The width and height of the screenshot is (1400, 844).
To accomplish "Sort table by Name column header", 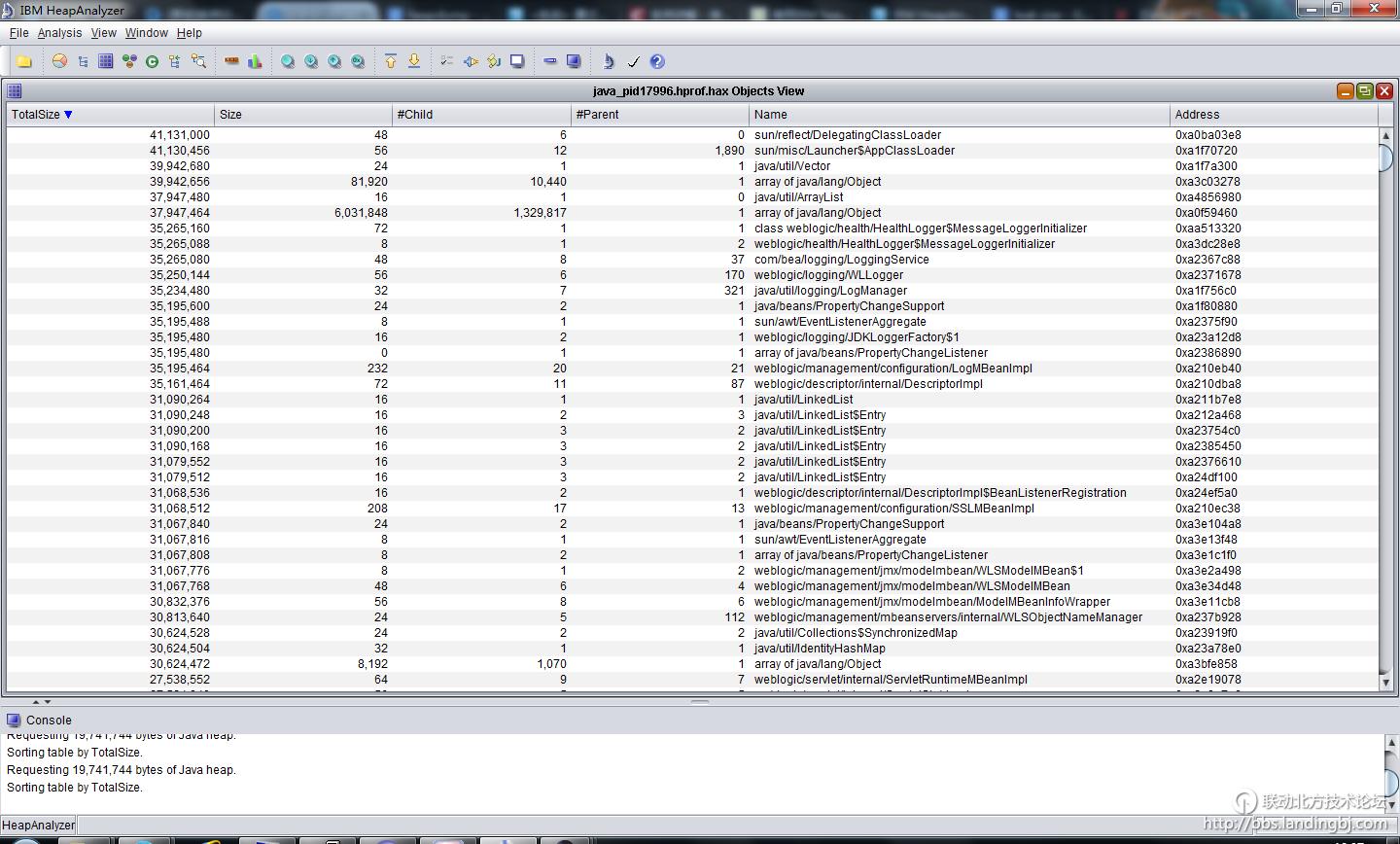I will click(770, 115).
